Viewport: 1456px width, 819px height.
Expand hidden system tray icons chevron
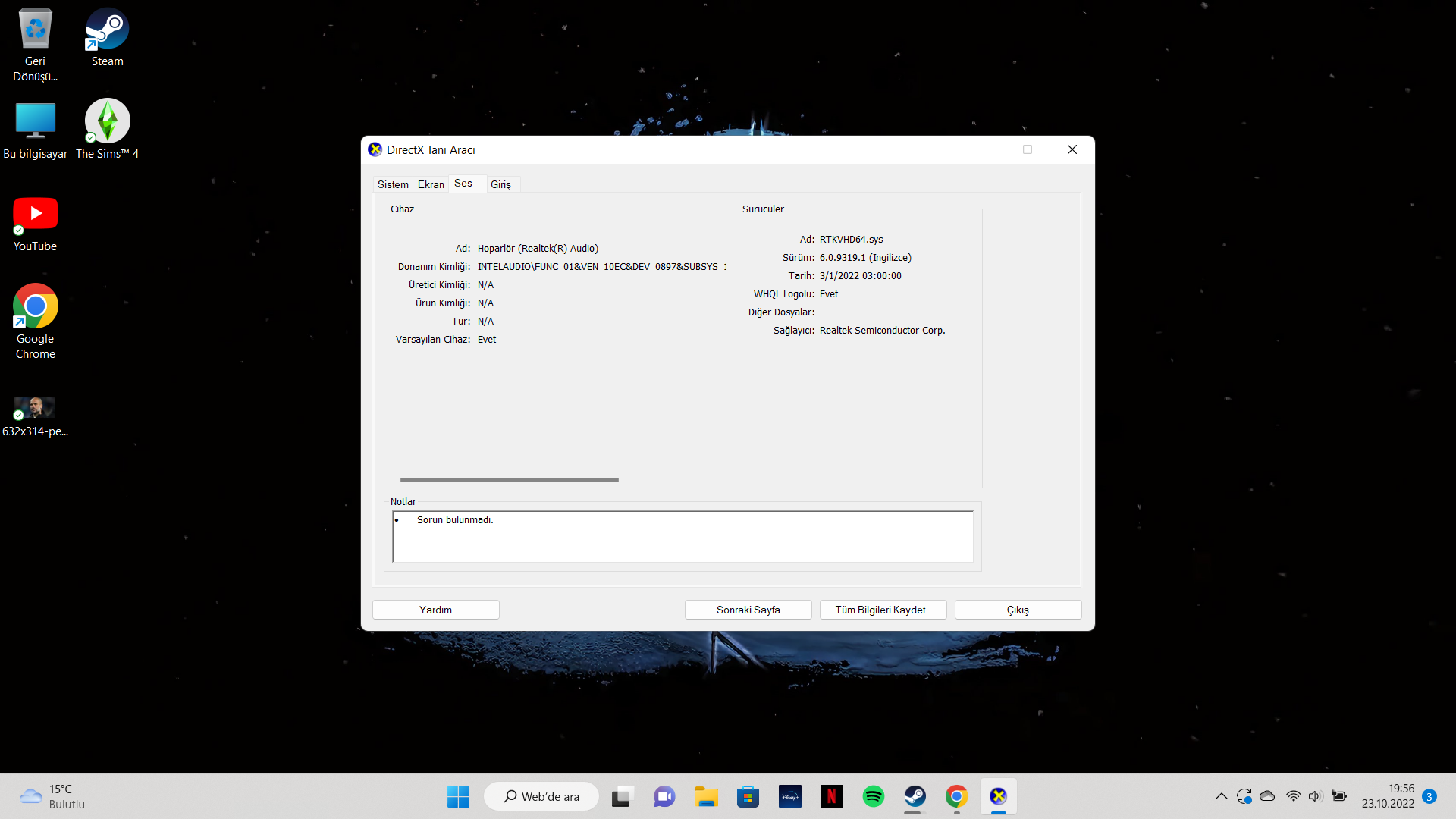point(1221,796)
